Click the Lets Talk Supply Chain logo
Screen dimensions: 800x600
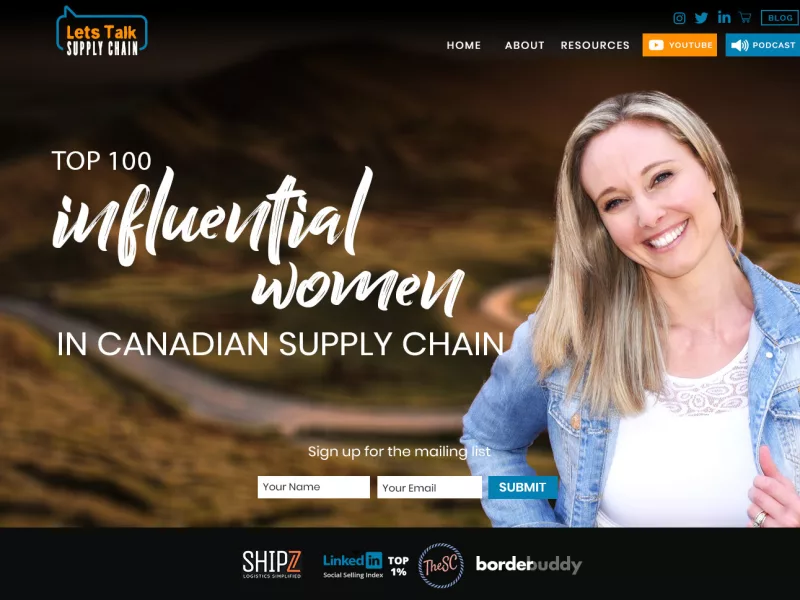pos(102,32)
